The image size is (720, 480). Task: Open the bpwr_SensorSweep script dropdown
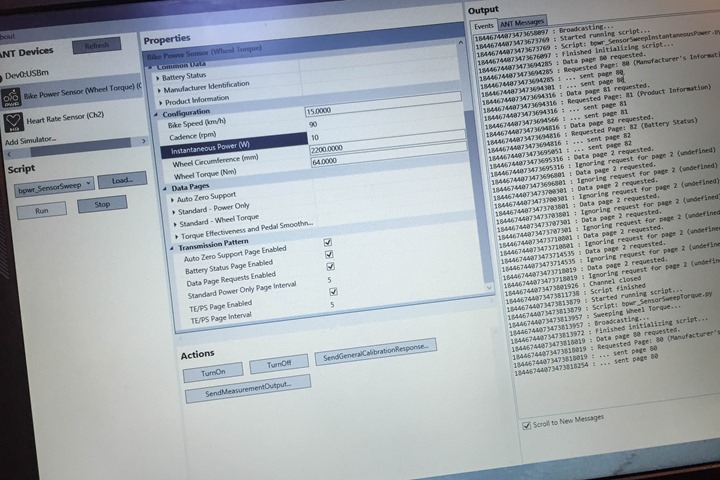(89, 185)
